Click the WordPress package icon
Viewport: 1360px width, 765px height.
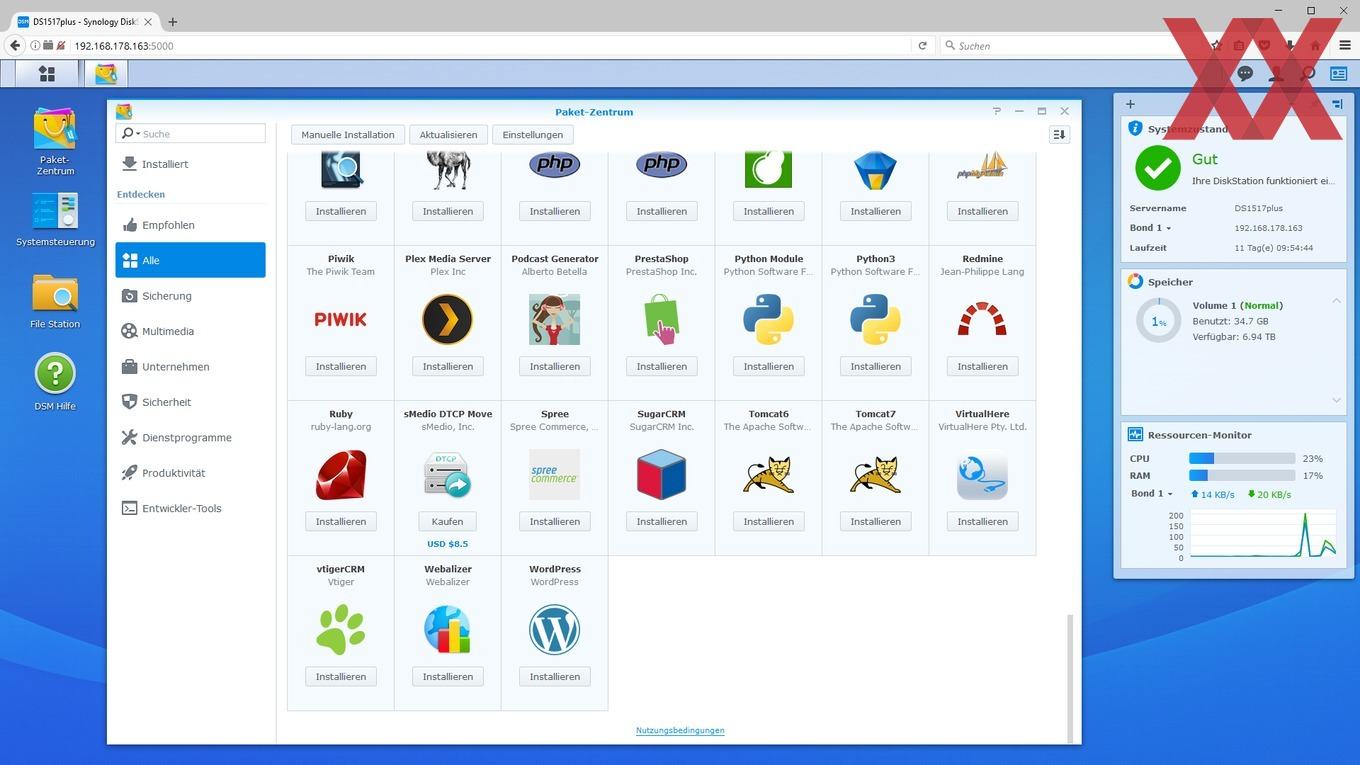555,629
